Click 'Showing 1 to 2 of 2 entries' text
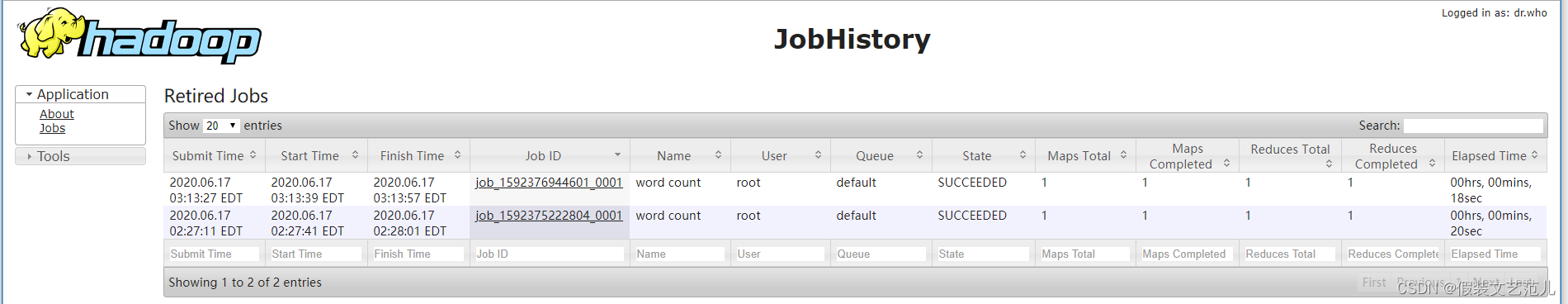This screenshot has width=1568, height=304. [x=245, y=283]
